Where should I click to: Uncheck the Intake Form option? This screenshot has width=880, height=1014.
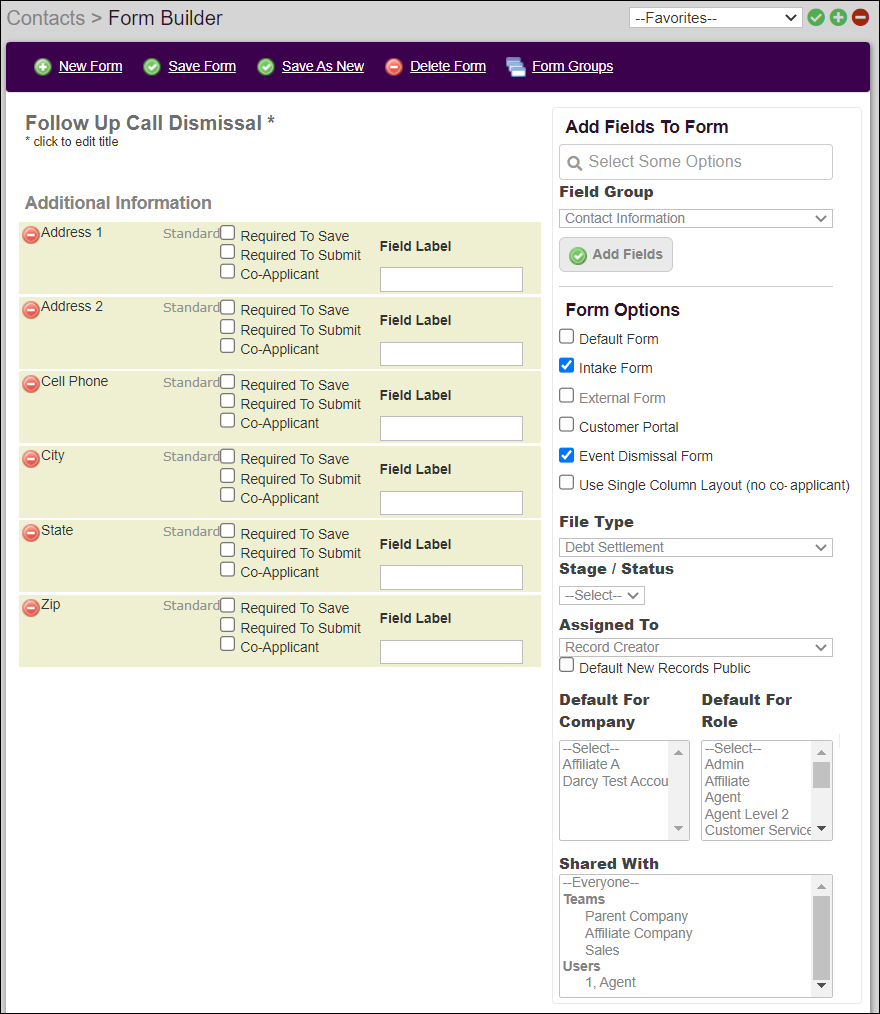point(566,365)
